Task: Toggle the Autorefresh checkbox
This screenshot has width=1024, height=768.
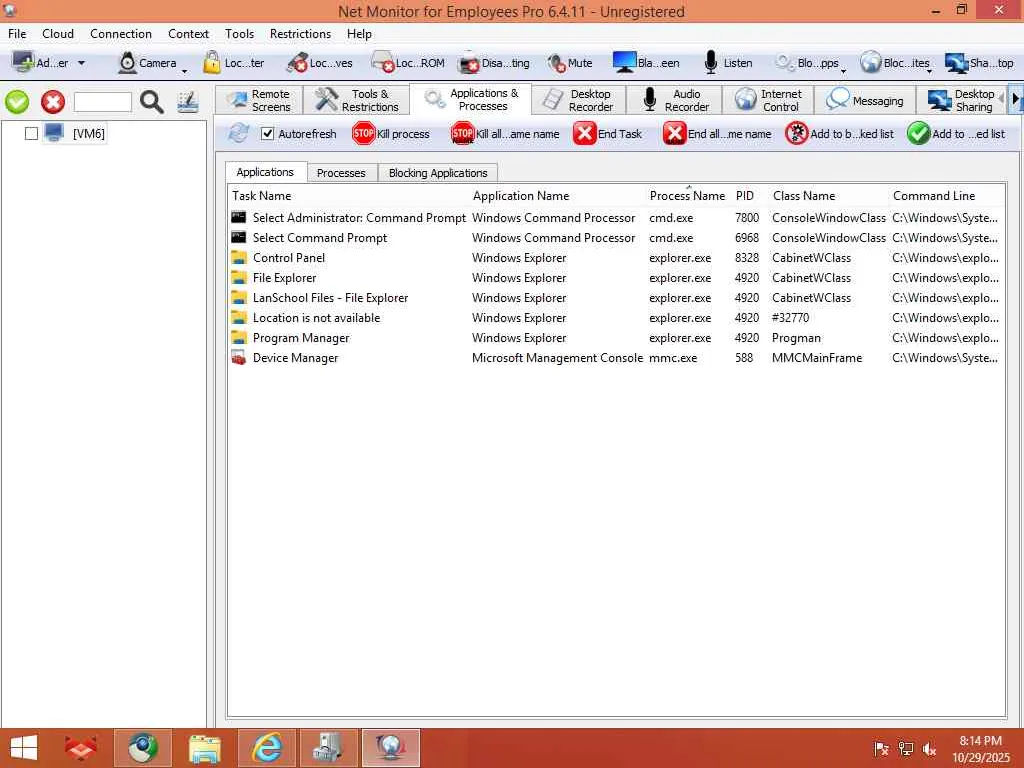Action: pyautogui.click(x=267, y=133)
